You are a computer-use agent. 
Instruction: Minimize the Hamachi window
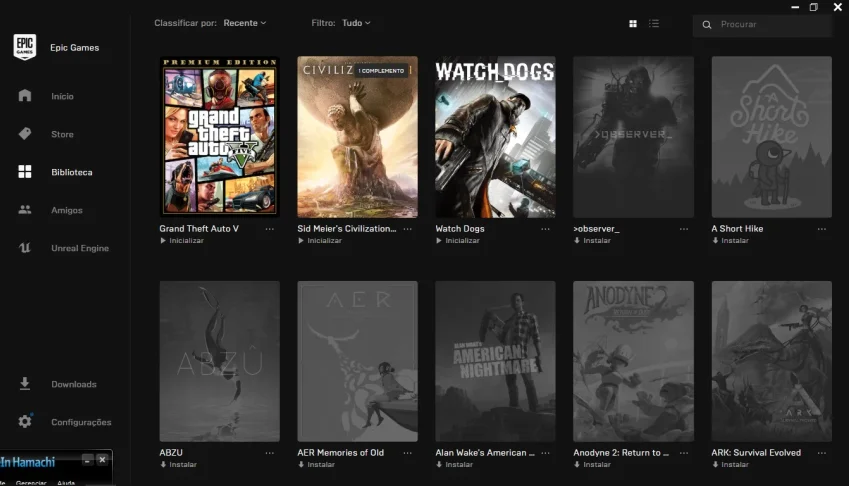(x=87, y=461)
